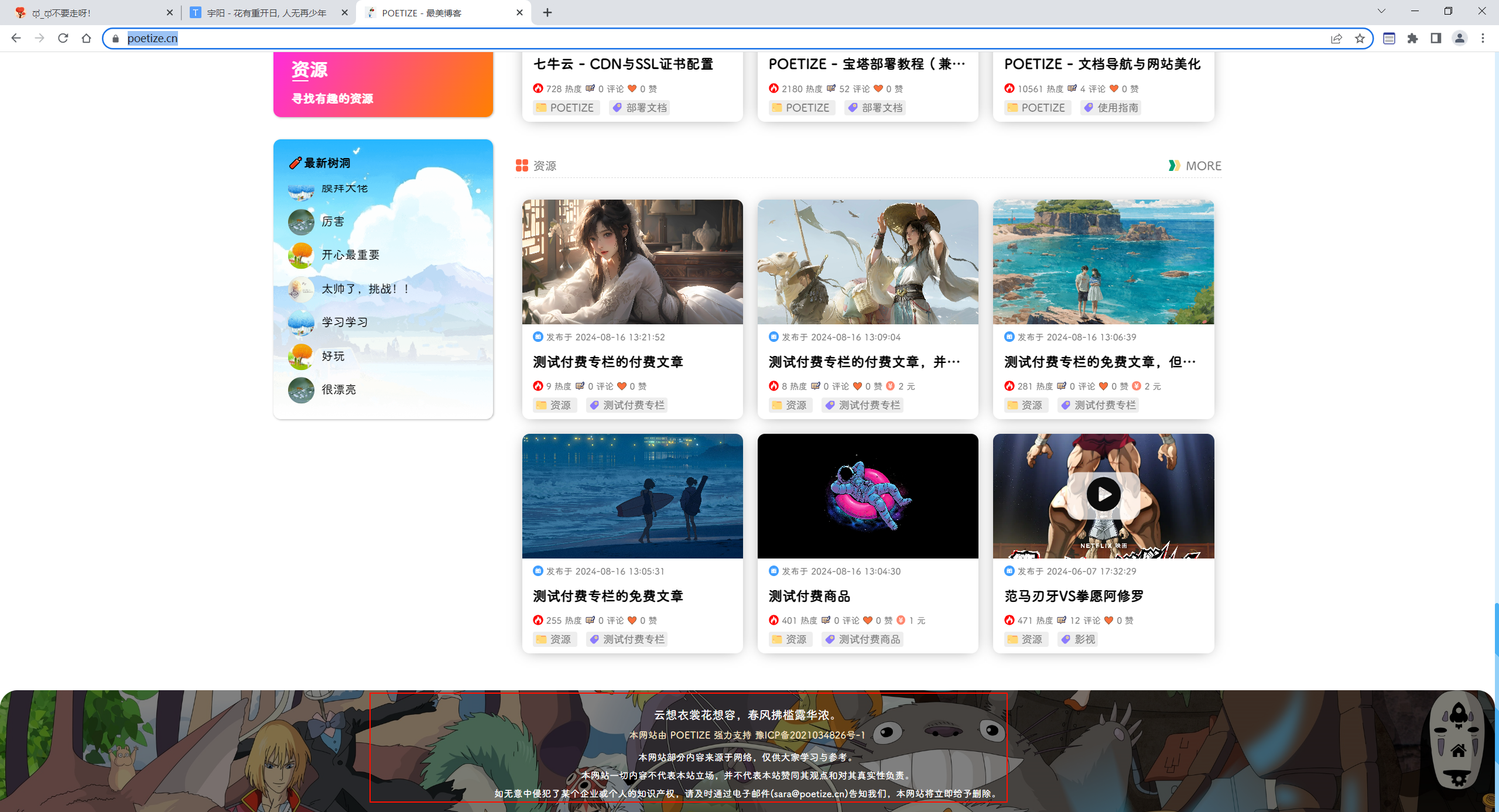Play the 范马刃牙VS拳愿阿修罗 video
The width and height of the screenshot is (1499, 812).
coord(1103,495)
